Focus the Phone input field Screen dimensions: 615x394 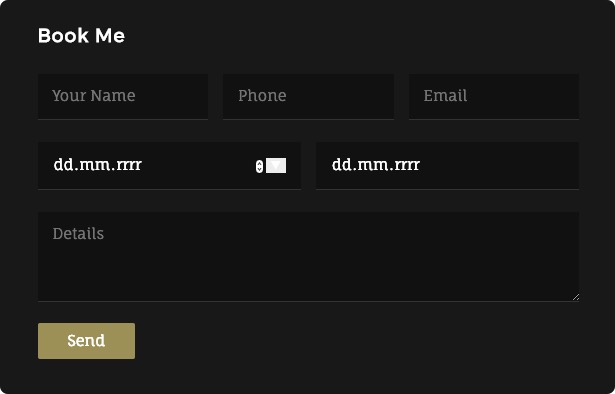coord(308,96)
